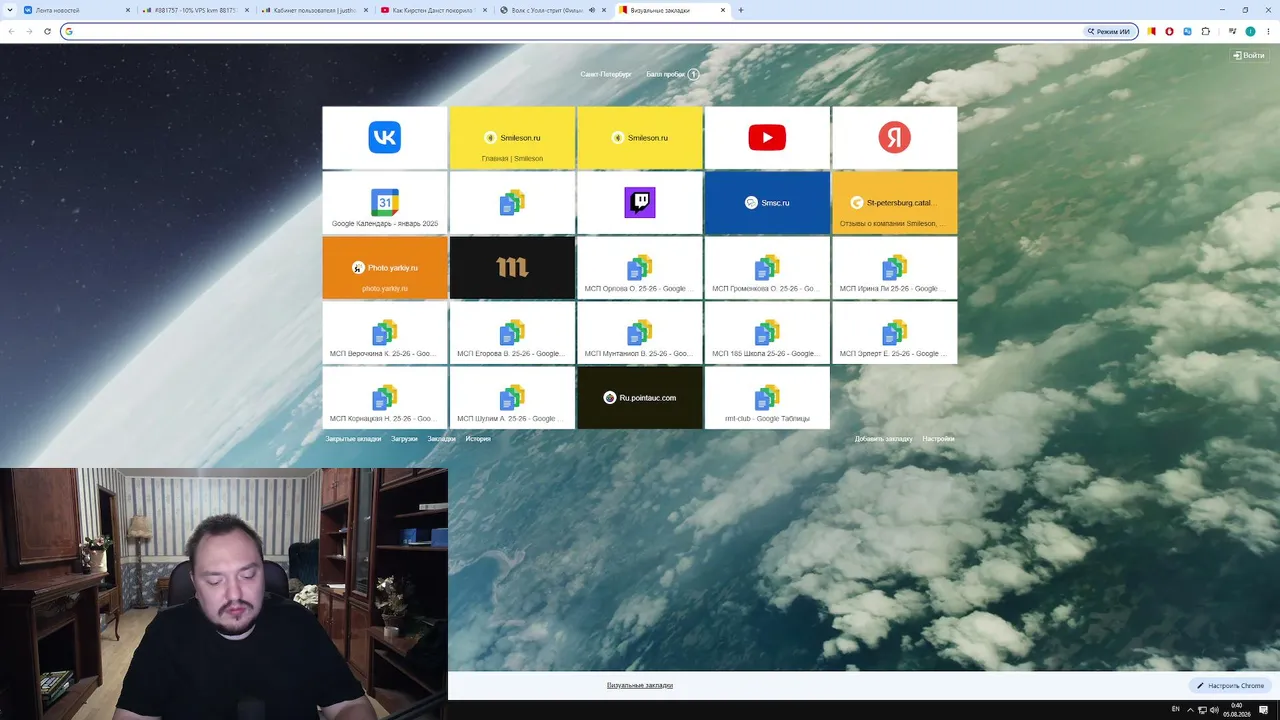Open the Windows notification center icon
Image resolution: width=1280 pixels, height=720 pixels.
1264,709
